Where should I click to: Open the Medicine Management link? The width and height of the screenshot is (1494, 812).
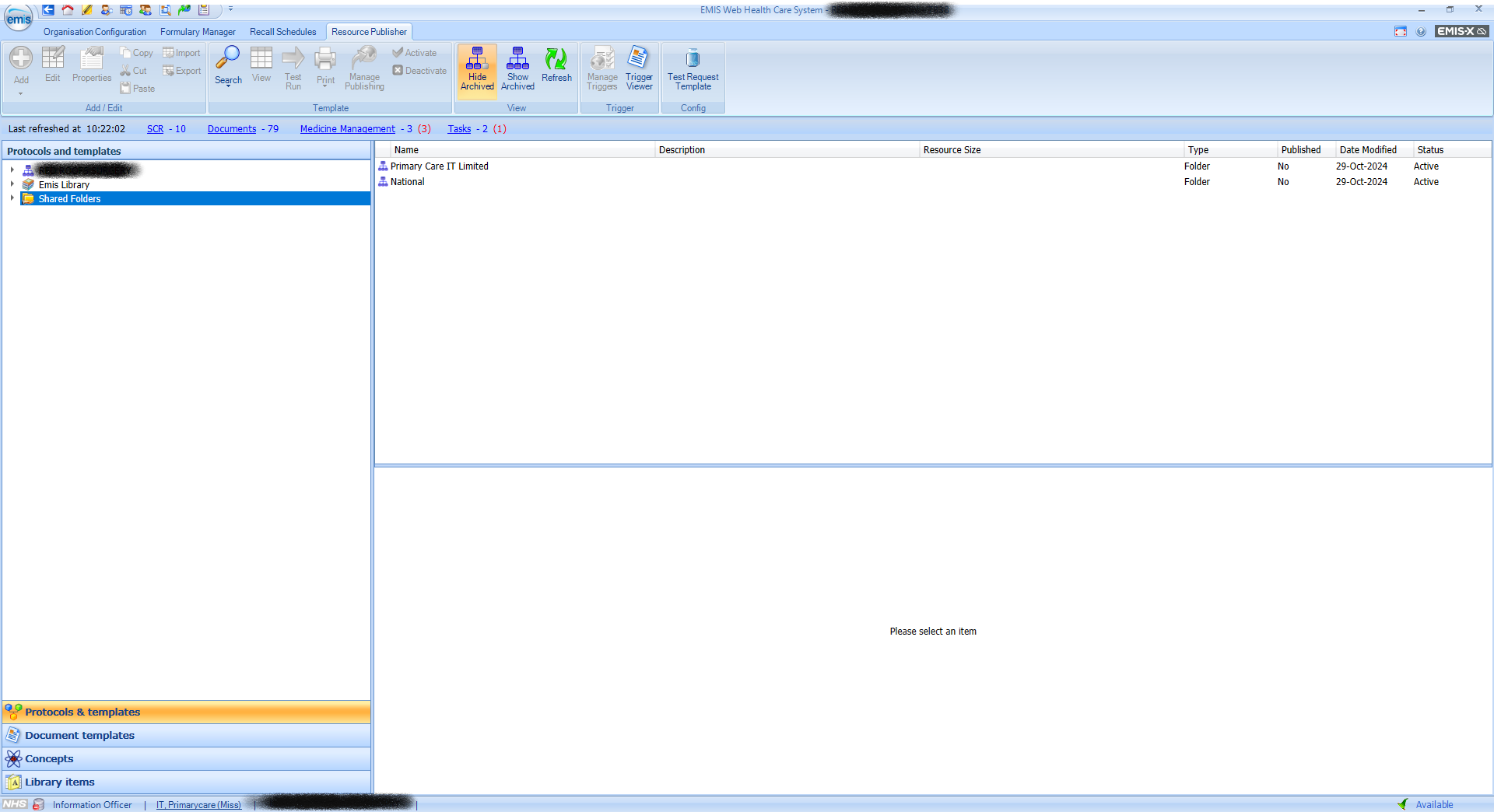click(x=348, y=129)
